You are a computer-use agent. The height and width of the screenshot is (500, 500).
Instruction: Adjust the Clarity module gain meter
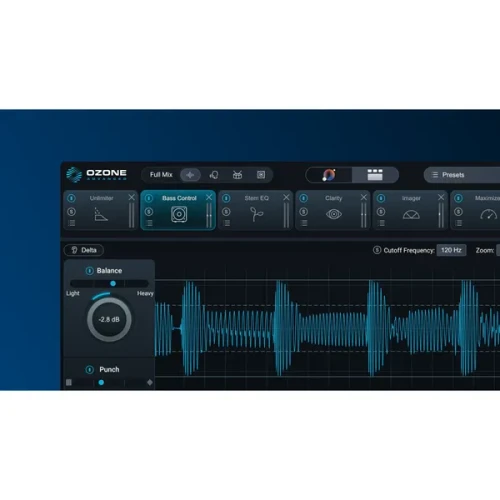pos(363,216)
